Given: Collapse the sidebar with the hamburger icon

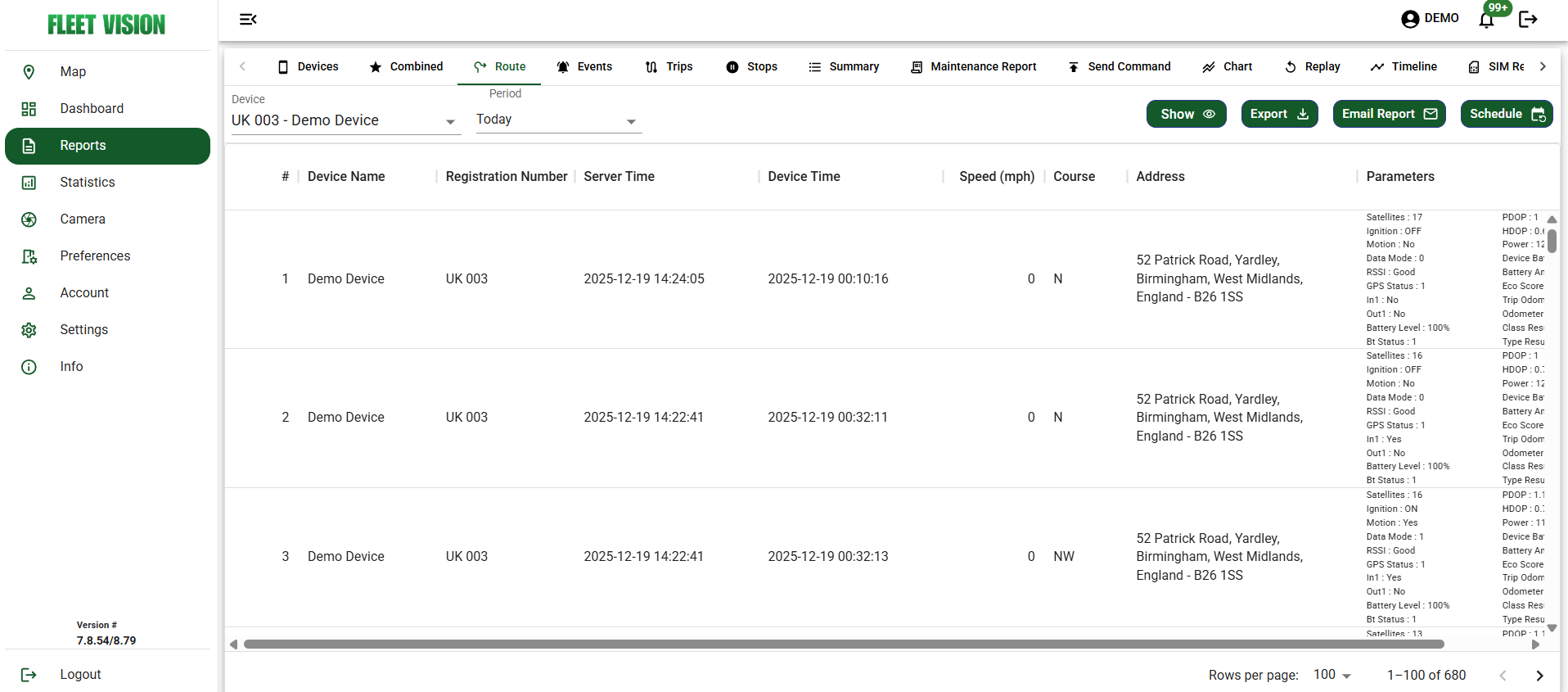Looking at the screenshot, I should click(x=248, y=19).
